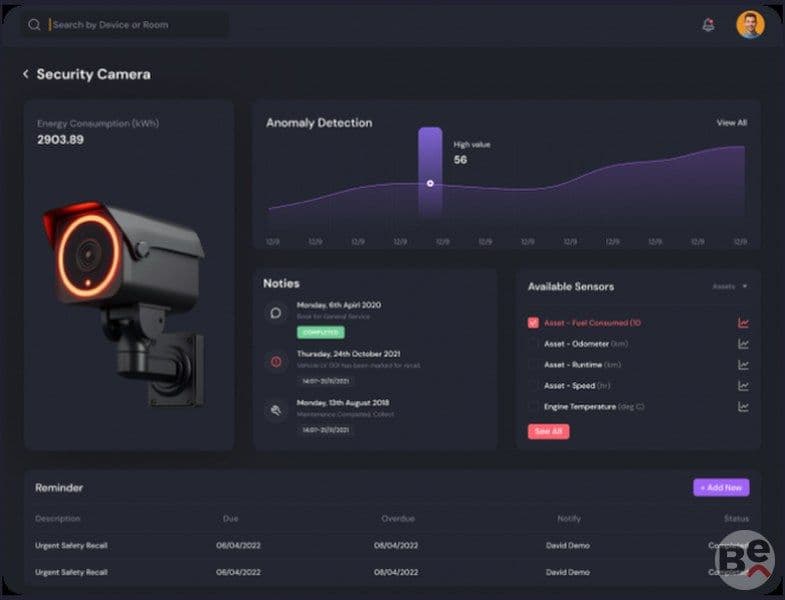Uncheck the Asset - Fuel Consumed checkbox
Image resolution: width=785 pixels, height=600 pixels.
pos(533,323)
